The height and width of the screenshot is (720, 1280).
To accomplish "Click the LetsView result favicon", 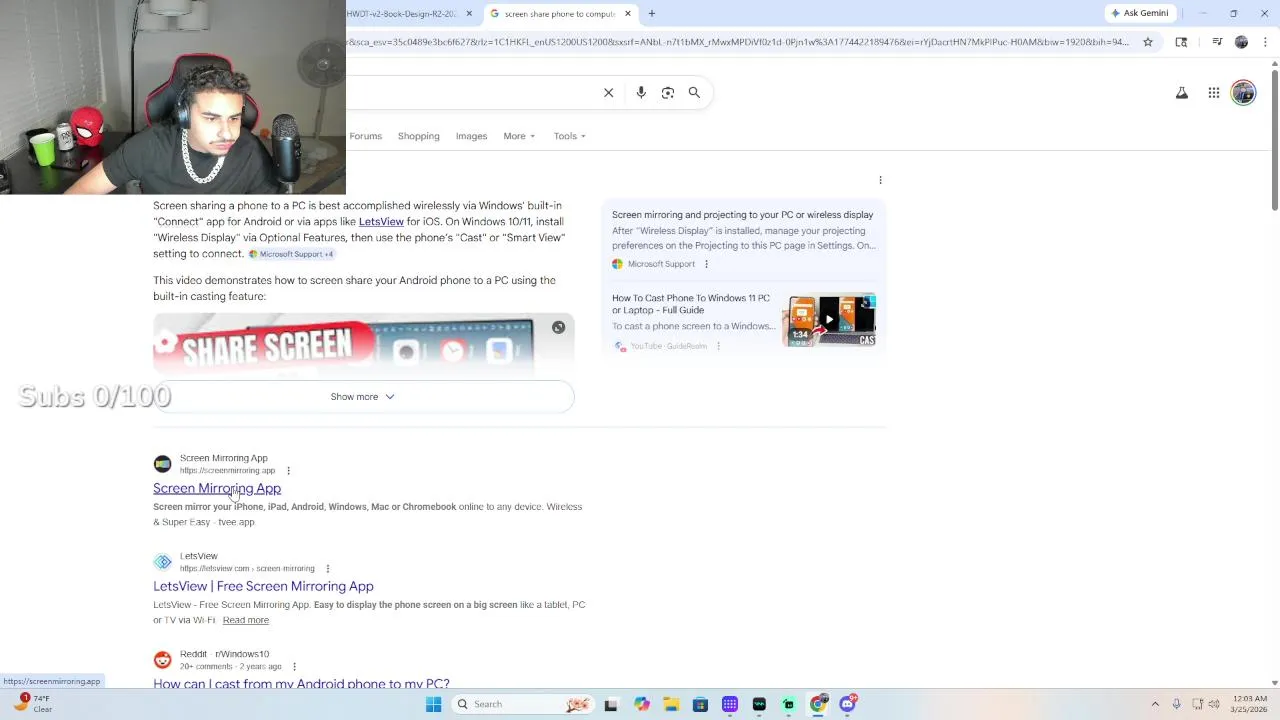I will (x=162, y=562).
